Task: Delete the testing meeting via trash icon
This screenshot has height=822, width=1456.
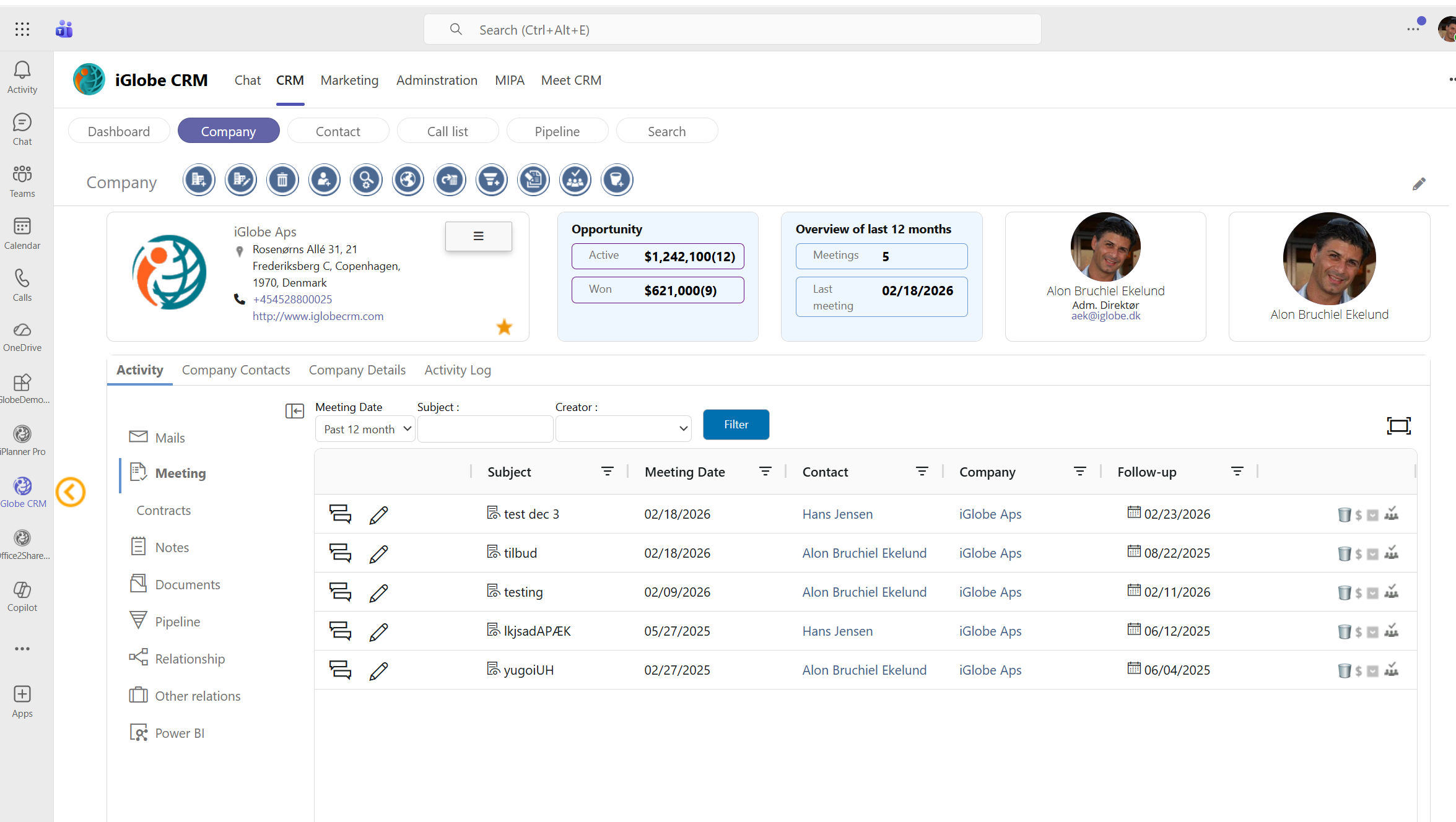Action: click(1344, 593)
